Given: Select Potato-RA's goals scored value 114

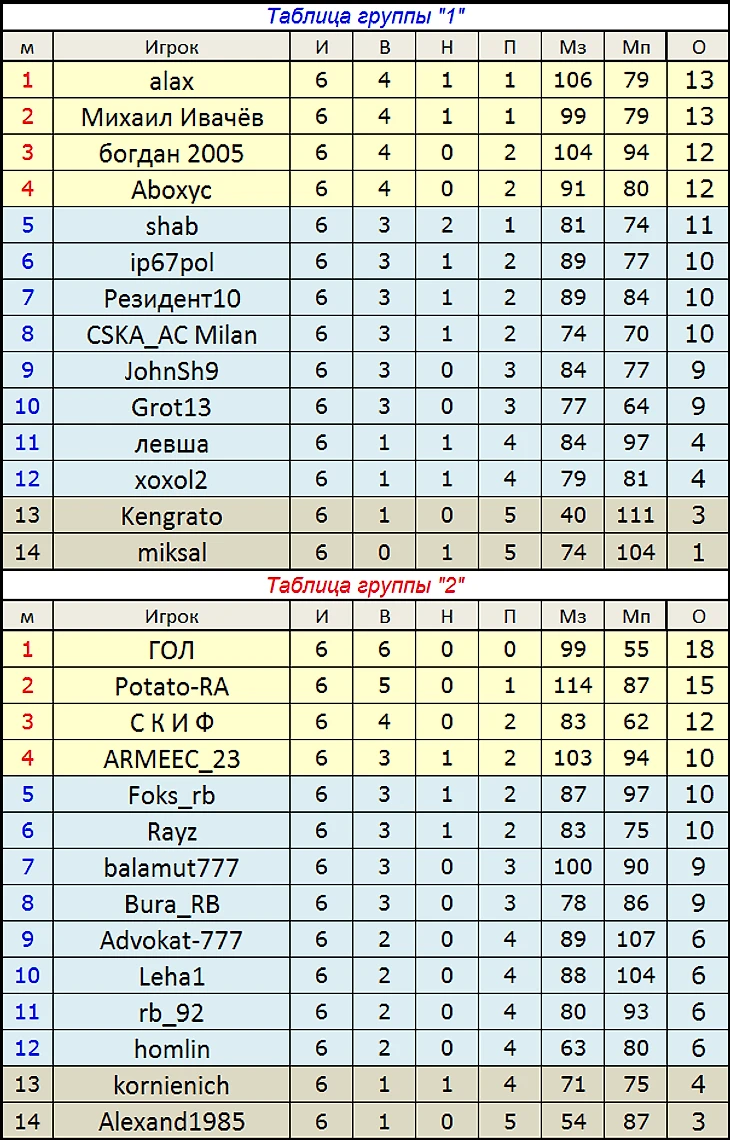Looking at the screenshot, I should coord(572,686).
